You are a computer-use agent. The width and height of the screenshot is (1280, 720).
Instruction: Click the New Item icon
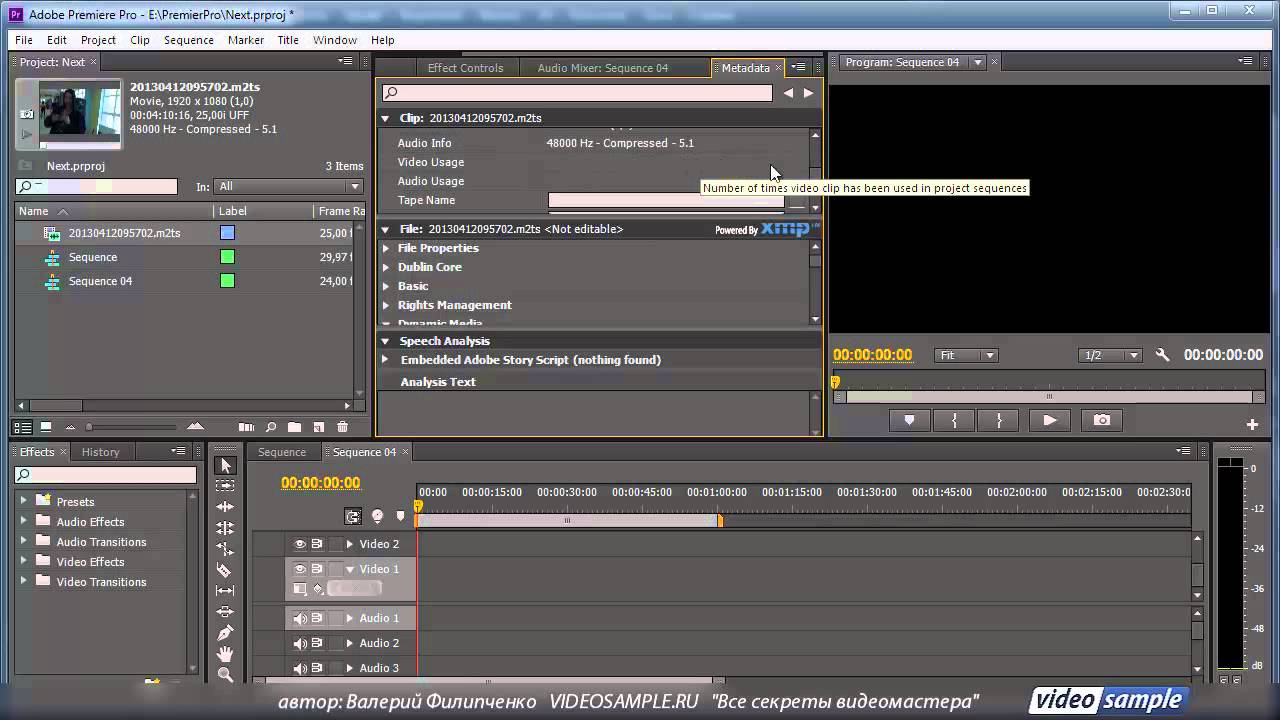point(319,427)
